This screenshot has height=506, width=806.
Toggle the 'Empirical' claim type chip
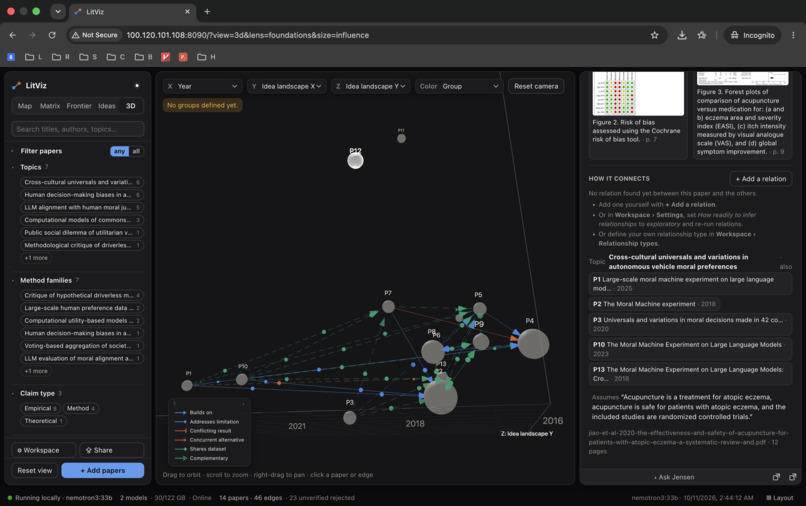click(40, 408)
